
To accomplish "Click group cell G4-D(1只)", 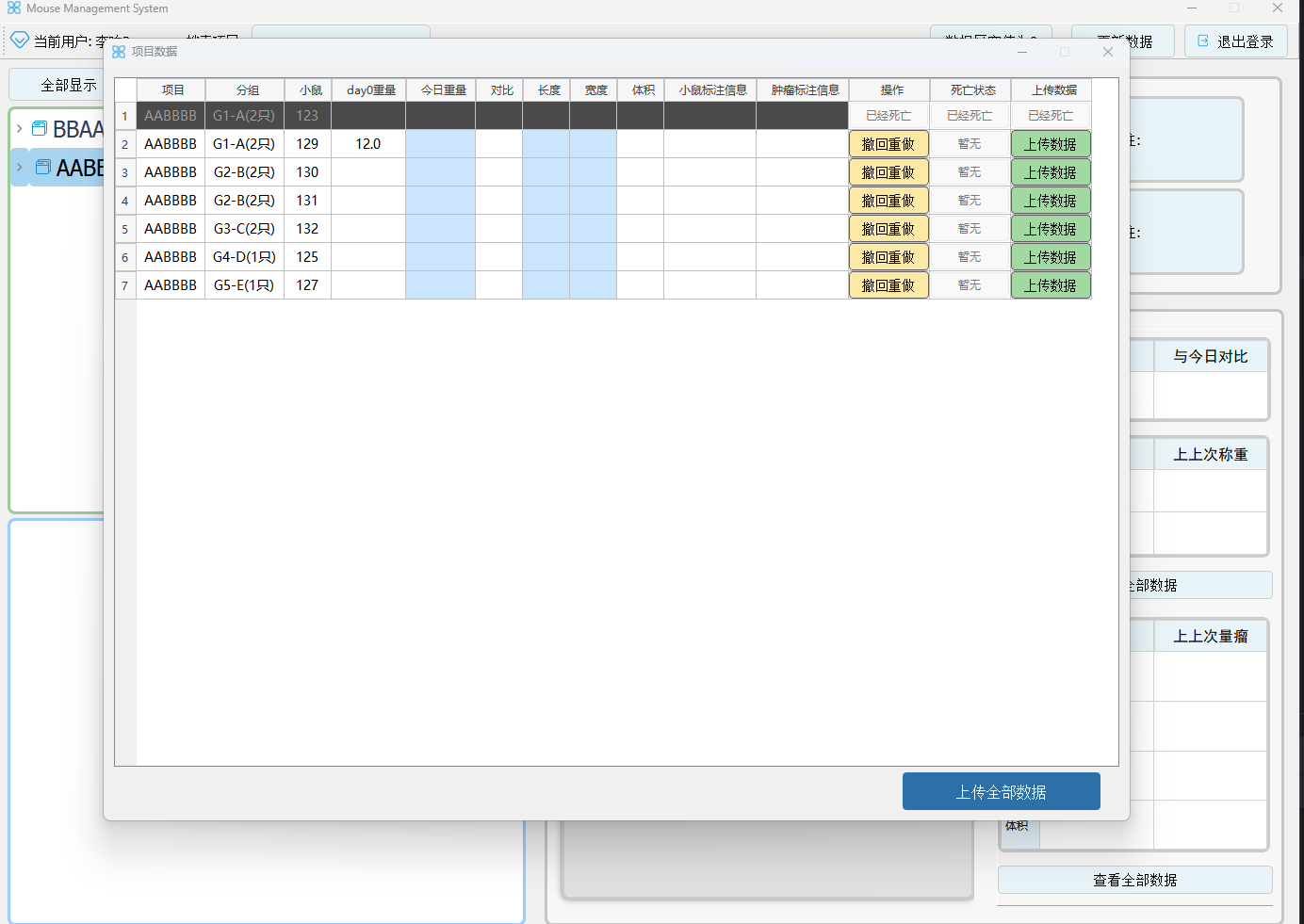I will click(x=245, y=257).
